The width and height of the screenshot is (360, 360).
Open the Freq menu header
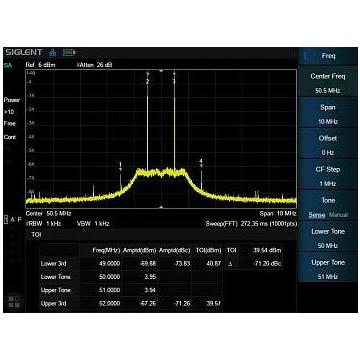[328, 56]
